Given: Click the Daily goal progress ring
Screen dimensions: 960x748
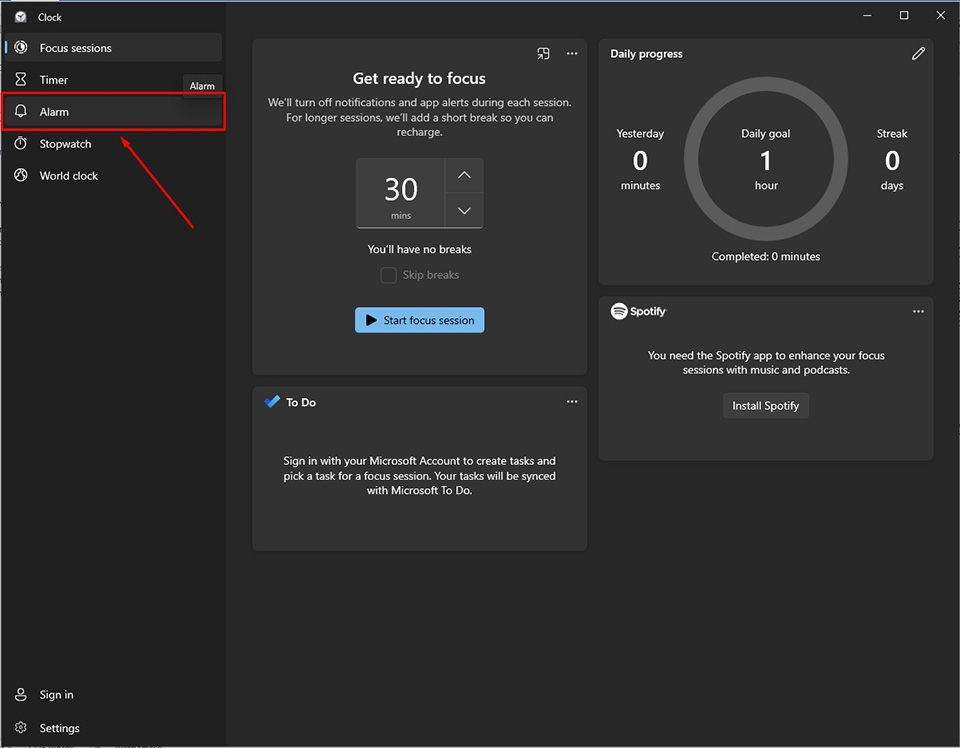Looking at the screenshot, I should (x=765, y=159).
